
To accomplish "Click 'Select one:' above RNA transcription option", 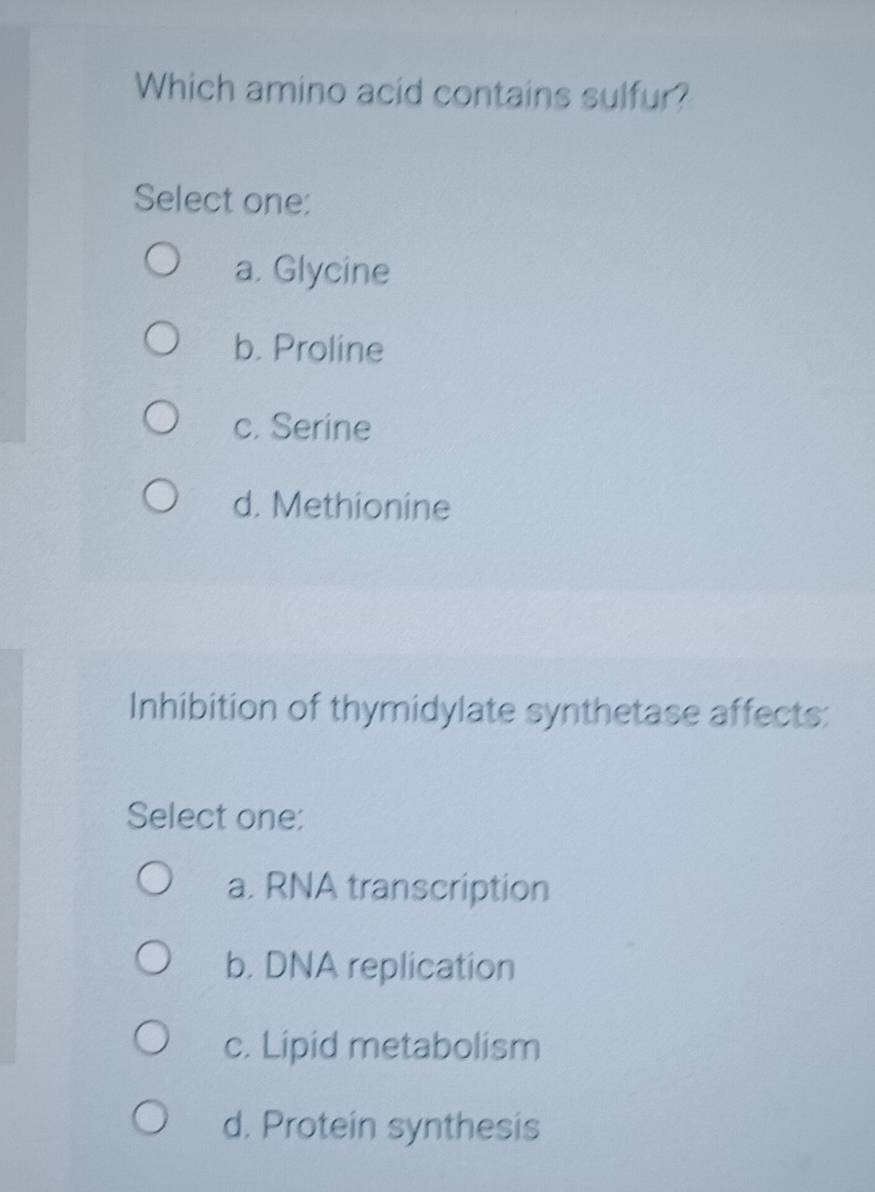I will pyautogui.click(x=220, y=815).
